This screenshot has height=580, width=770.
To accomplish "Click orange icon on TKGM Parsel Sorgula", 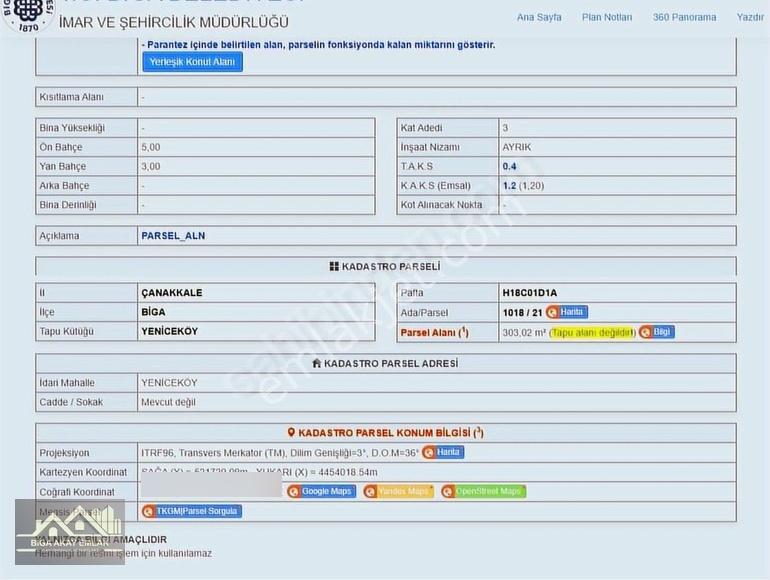I will point(148,512).
